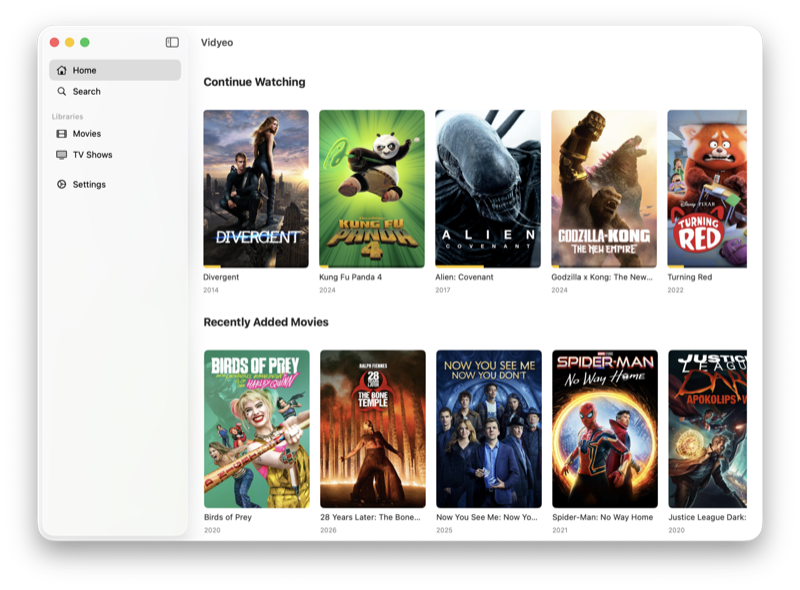This screenshot has height=590, width=800.
Task: Open the TV Shows library label
Action: [92, 155]
